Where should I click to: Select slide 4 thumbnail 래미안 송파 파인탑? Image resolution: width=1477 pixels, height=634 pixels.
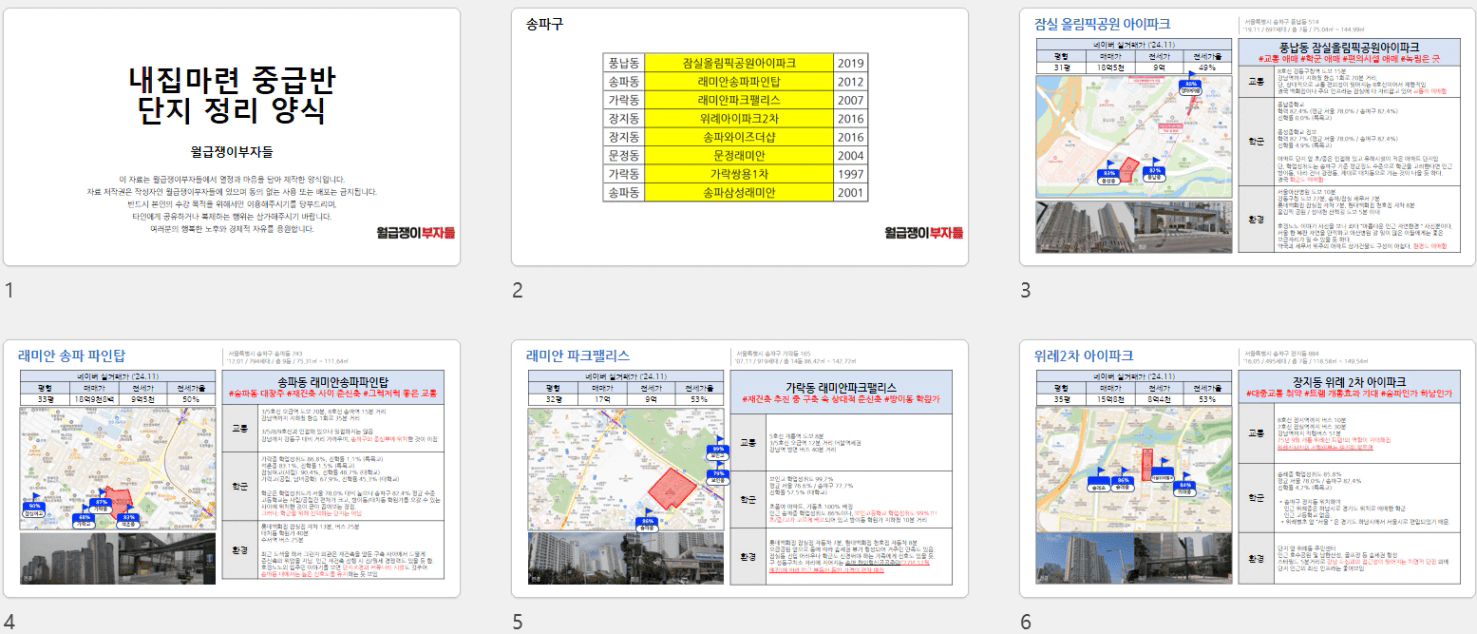click(232, 468)
